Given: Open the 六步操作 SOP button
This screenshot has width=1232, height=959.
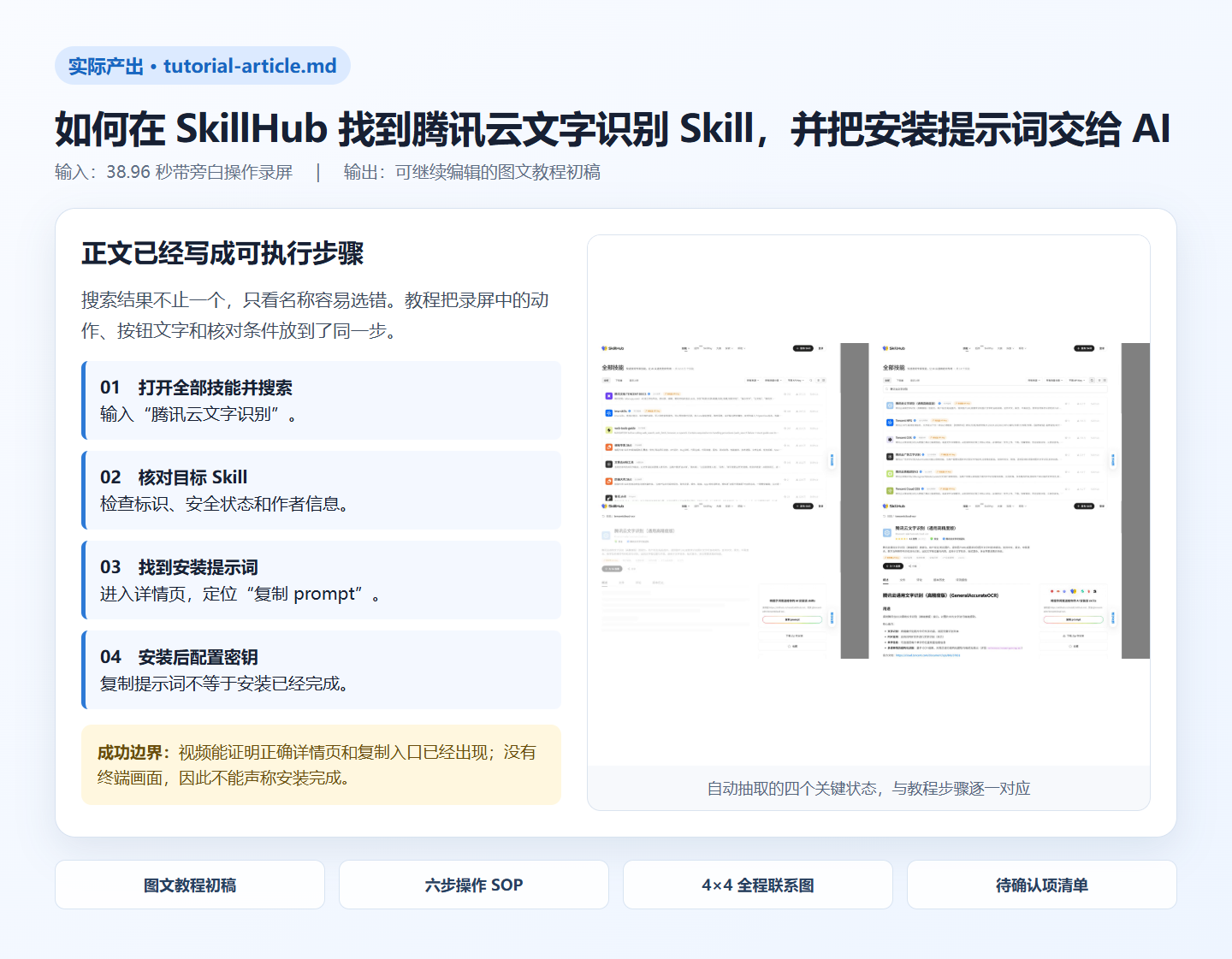Looking at the screenshot, I should click(474, 885).
